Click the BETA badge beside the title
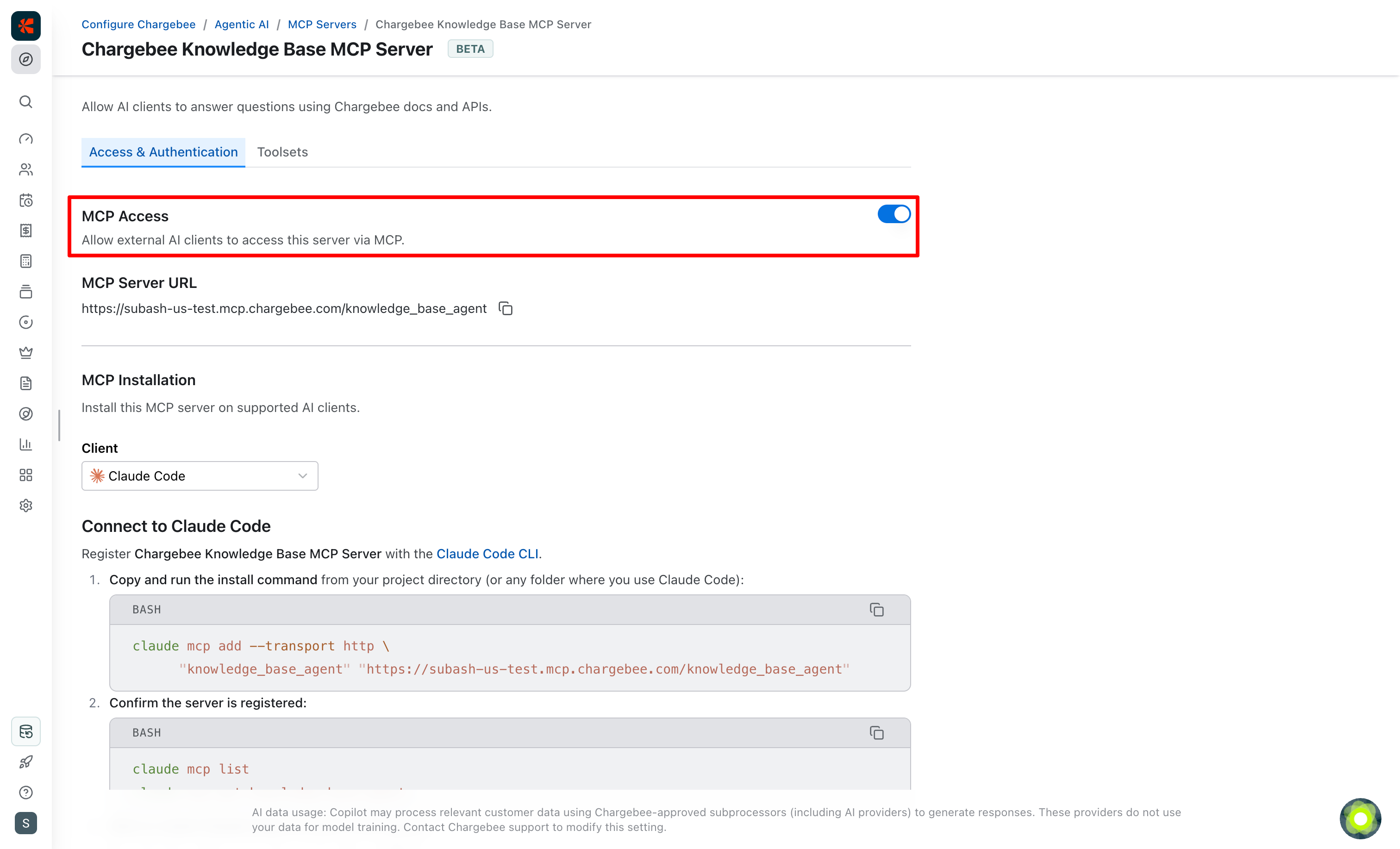The width and height of the screenshot is (1400, 849). tap(470, 49)
